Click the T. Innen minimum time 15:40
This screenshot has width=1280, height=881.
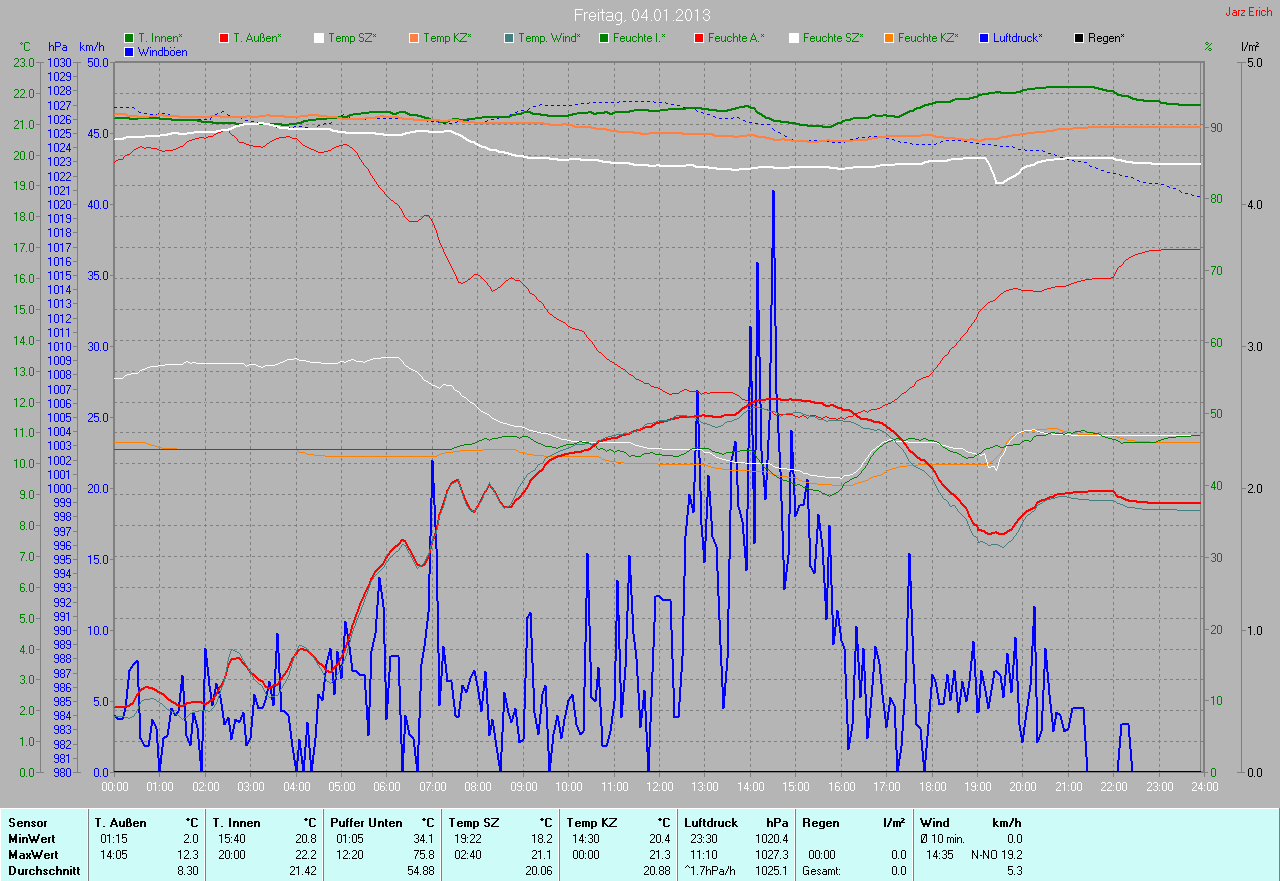232,839
